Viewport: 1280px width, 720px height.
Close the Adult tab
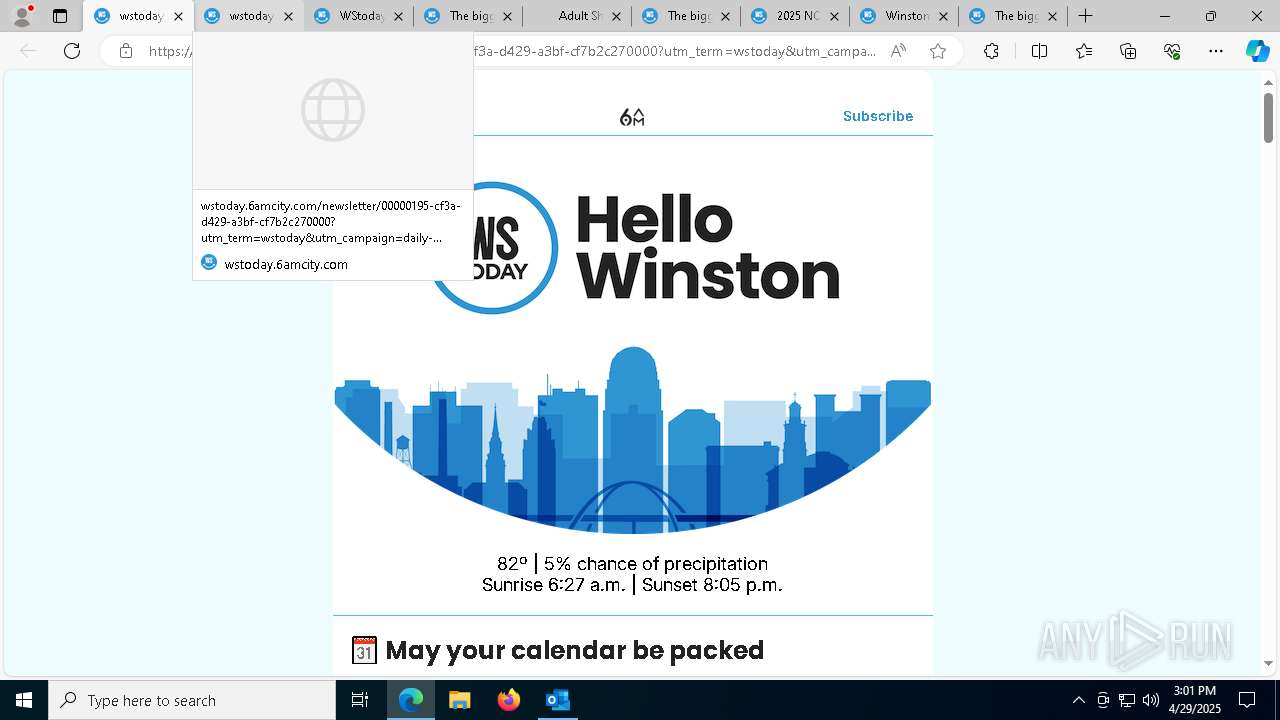point(615,16)
